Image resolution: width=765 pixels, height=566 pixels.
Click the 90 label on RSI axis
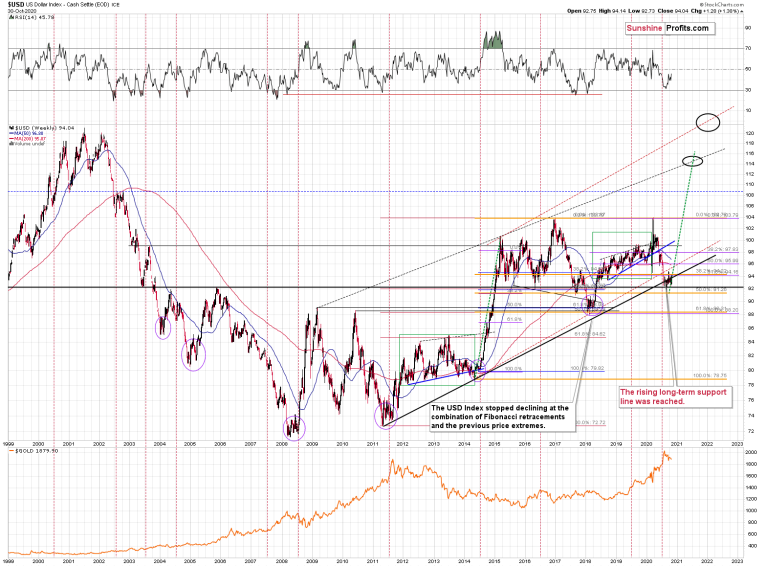(x=748, y=28)
